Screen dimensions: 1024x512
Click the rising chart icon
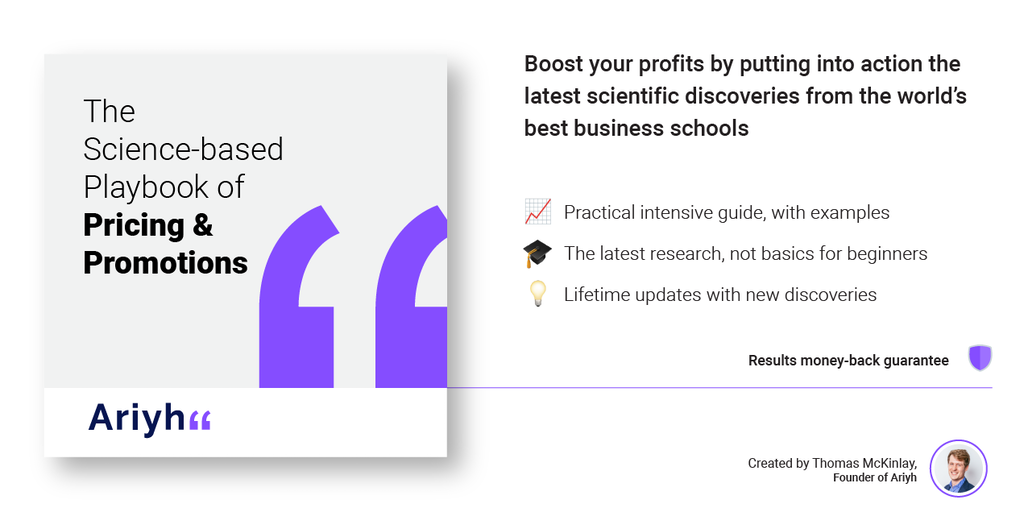[537, 212]
